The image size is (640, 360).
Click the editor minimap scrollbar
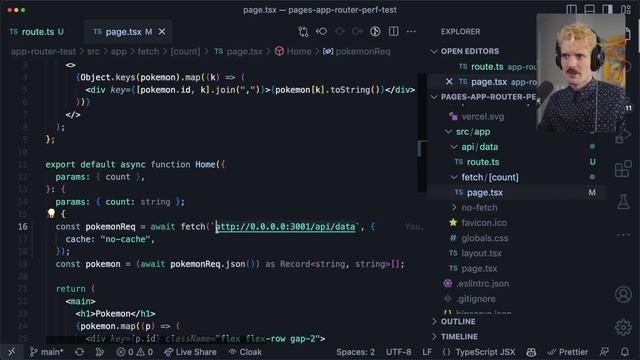[422, 133]
